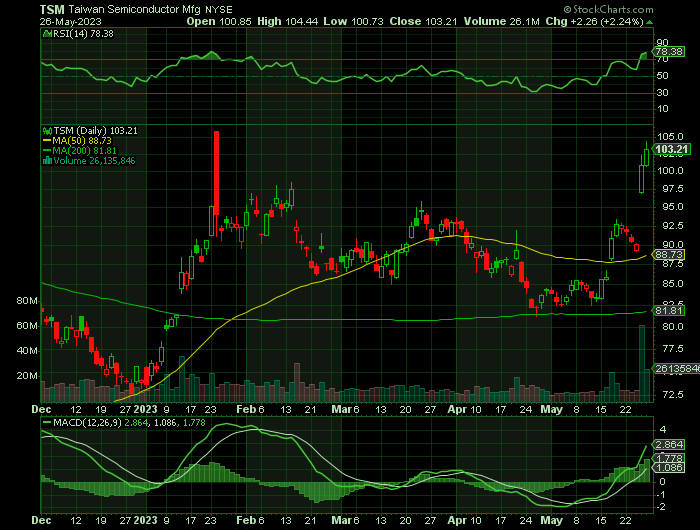The image size is (700, 530).
Task: Click the RSI 78.38 value tag on axis
Action: 668,52
